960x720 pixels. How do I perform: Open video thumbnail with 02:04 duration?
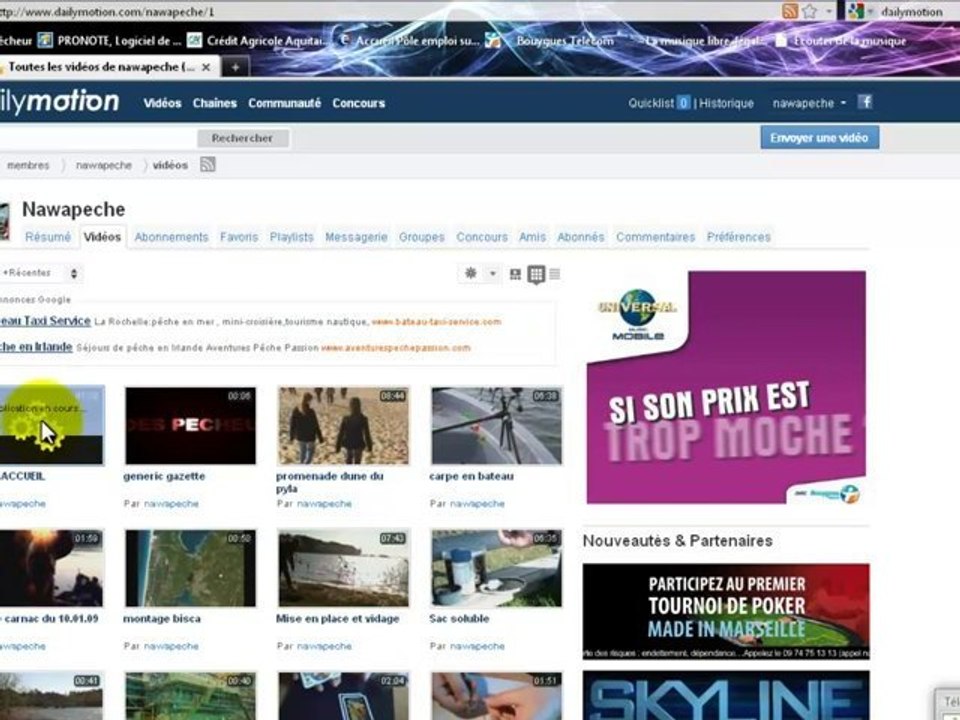point(343,696)
